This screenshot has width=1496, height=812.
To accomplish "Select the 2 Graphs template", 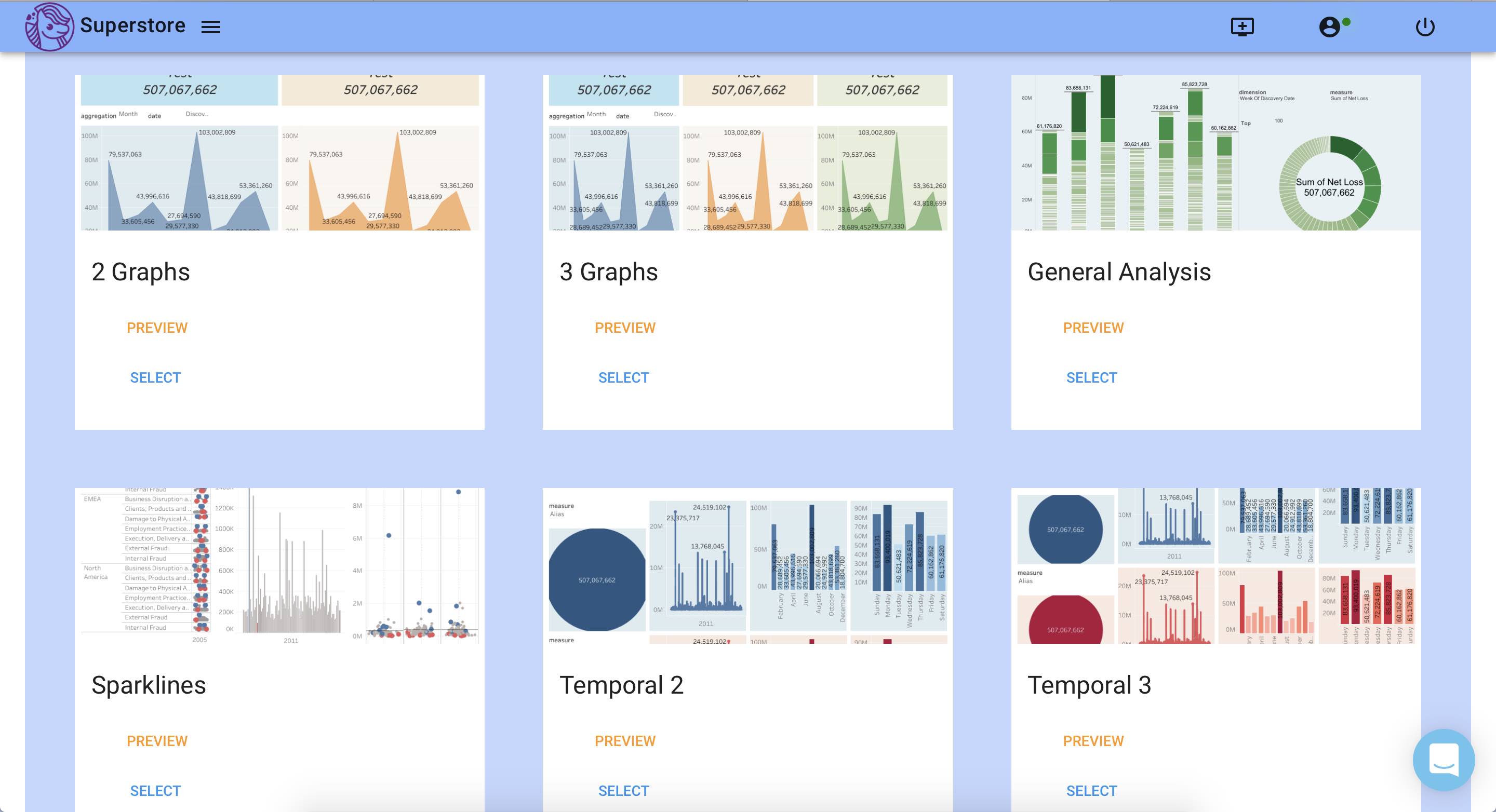I will point(155,378).
